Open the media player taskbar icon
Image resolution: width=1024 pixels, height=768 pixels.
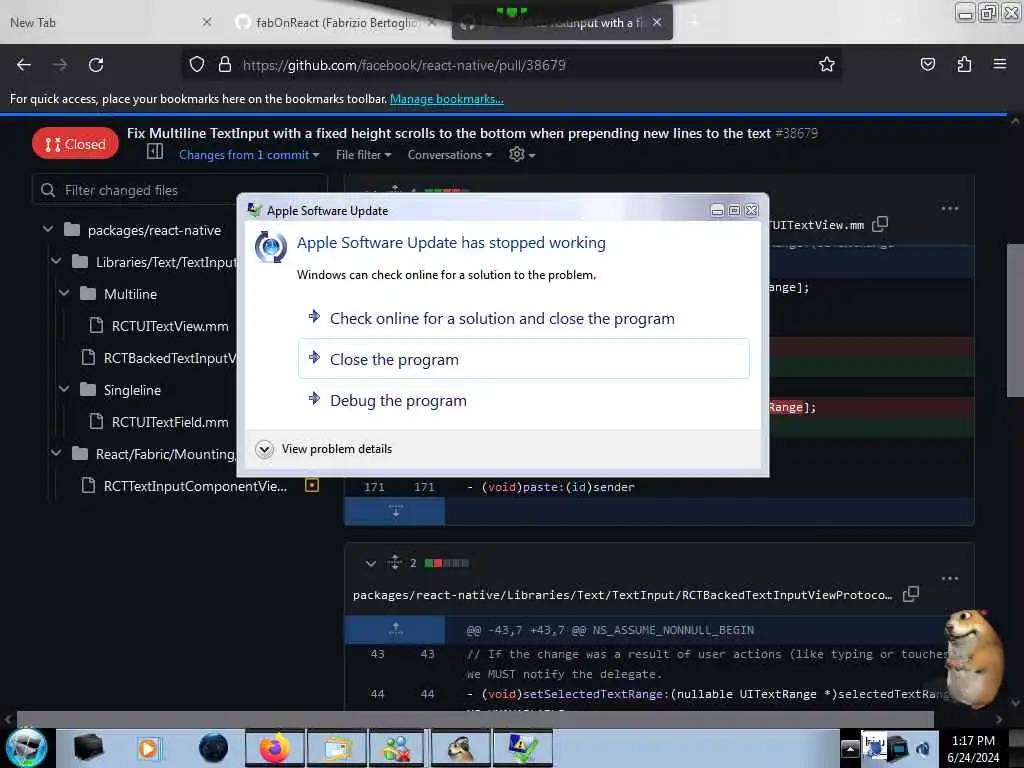148,748
